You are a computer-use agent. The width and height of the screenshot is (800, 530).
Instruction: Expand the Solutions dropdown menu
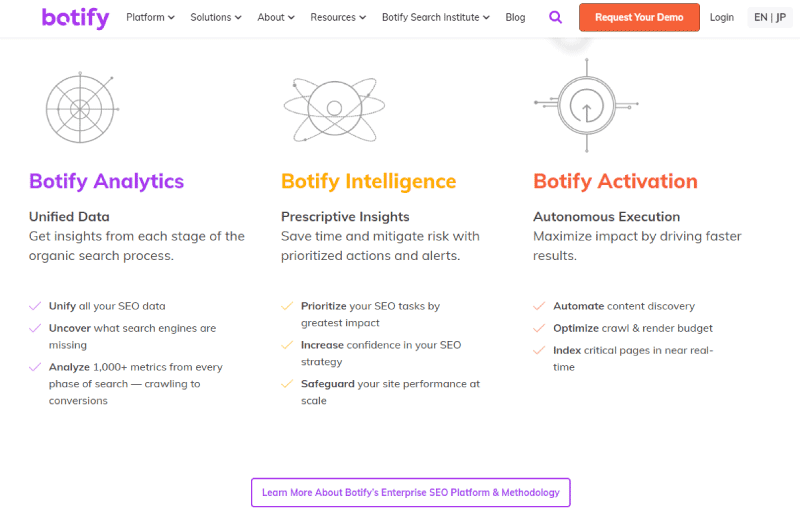coord(216,17)
